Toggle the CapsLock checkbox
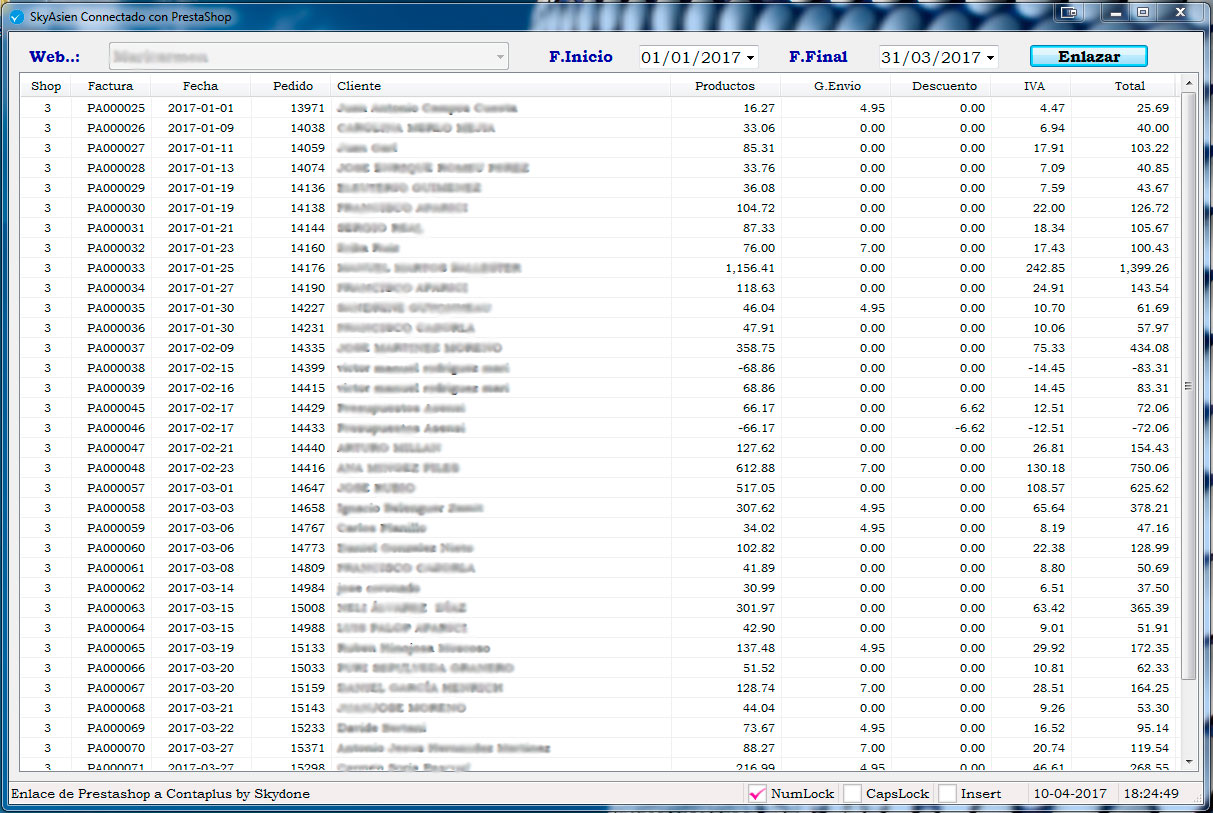Viewport: 1213px width, 813px height. pos(852,793)
